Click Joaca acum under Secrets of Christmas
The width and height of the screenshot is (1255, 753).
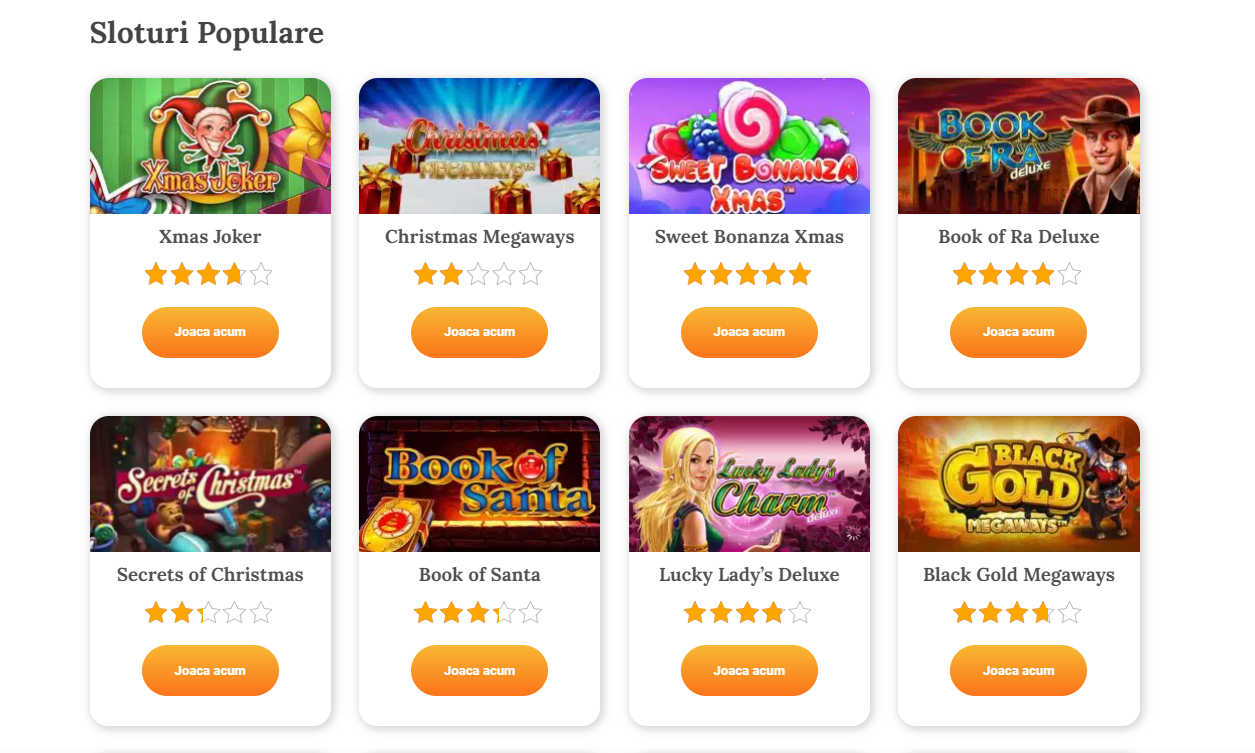(x=210, y=670)
